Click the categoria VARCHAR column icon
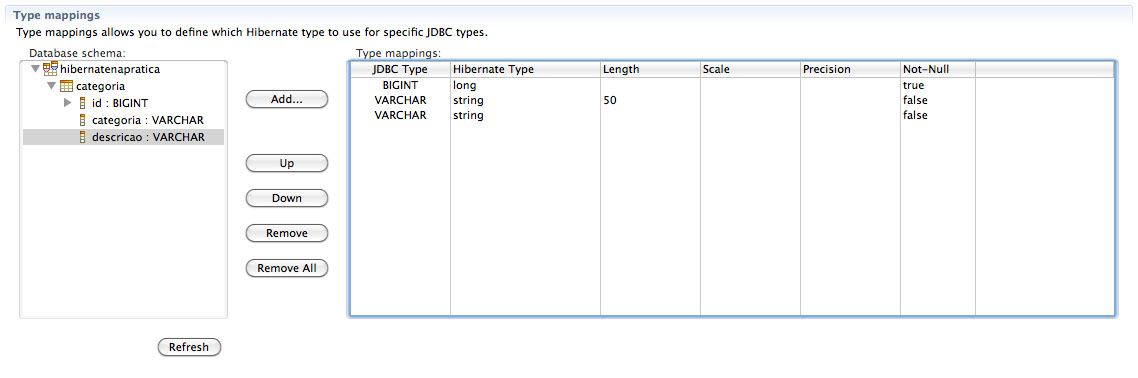Image resolution: width=1138 pixels, height=378 pixels. (82, 120)
